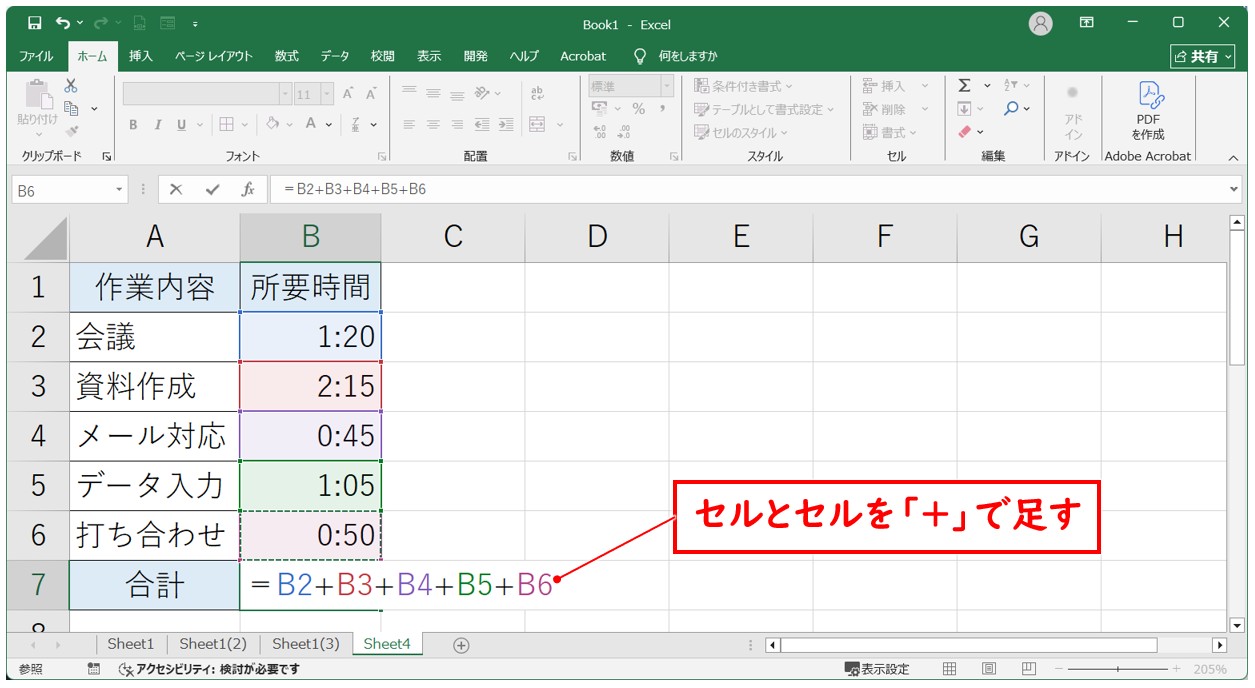Click the Decrease Indent icon
This screenshot has height=688, width=1255.
click(x=482, y=125)
